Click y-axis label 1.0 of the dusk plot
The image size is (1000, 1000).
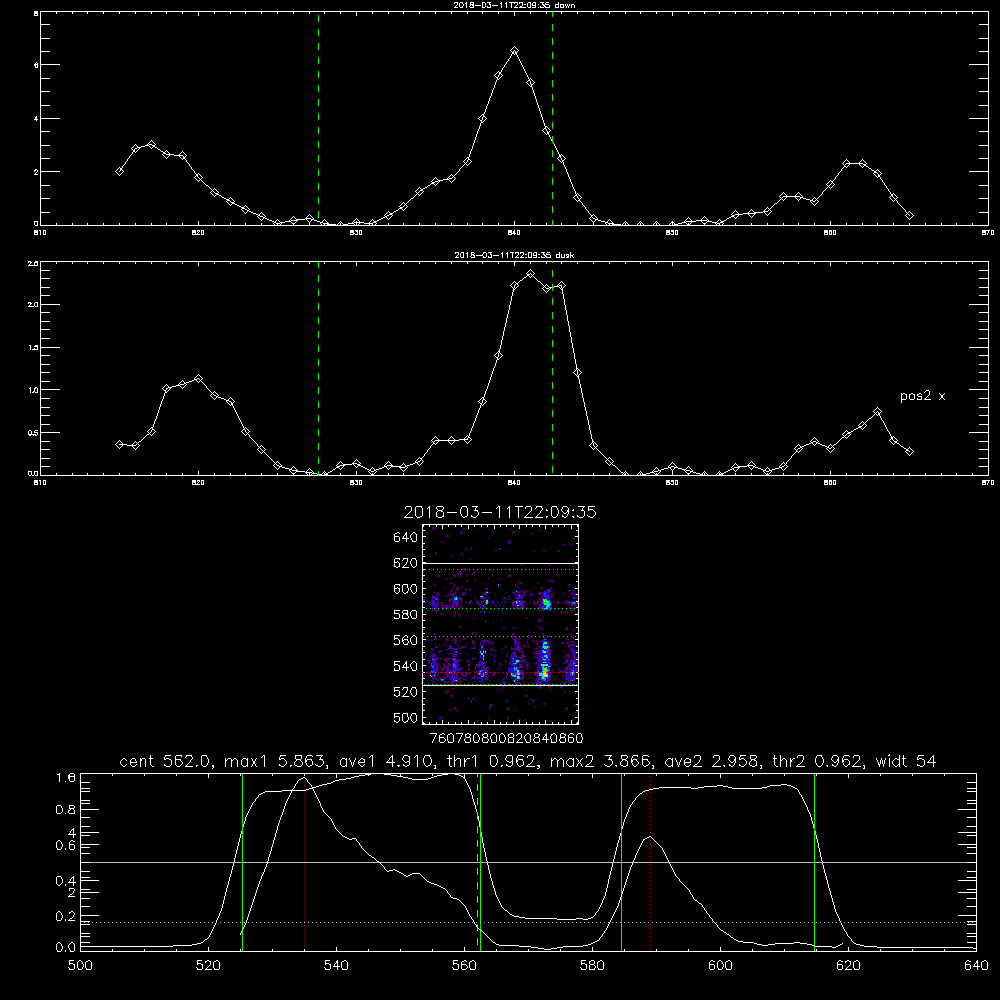click(x=33, y=390)
